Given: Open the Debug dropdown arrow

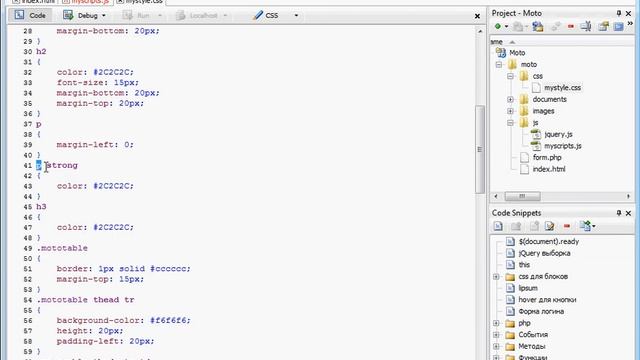Looking at the screenshot, I should coord(104,16).
